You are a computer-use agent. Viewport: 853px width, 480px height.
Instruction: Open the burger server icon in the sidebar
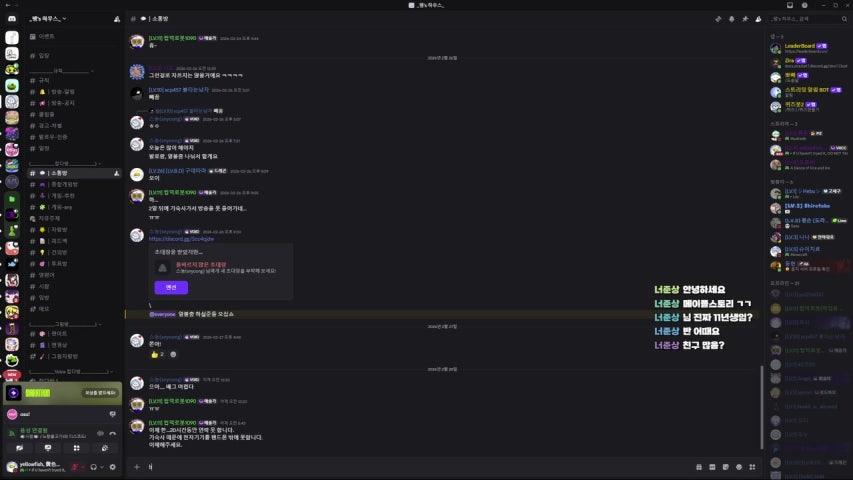[x=12, y=117]
